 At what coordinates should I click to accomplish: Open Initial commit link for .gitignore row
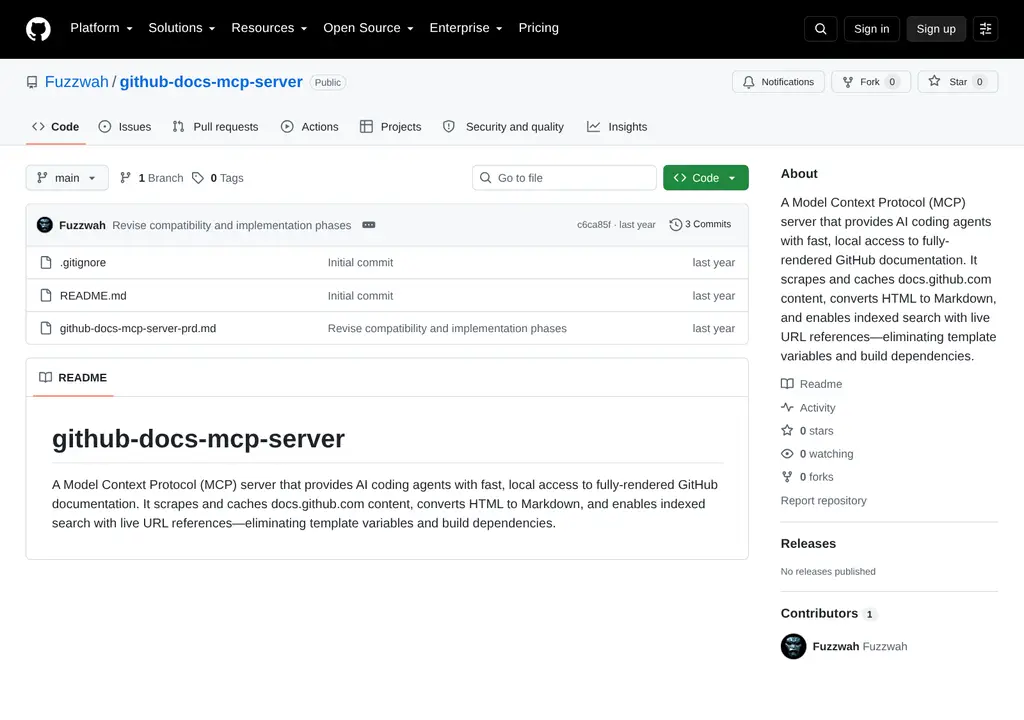(360, 263)
